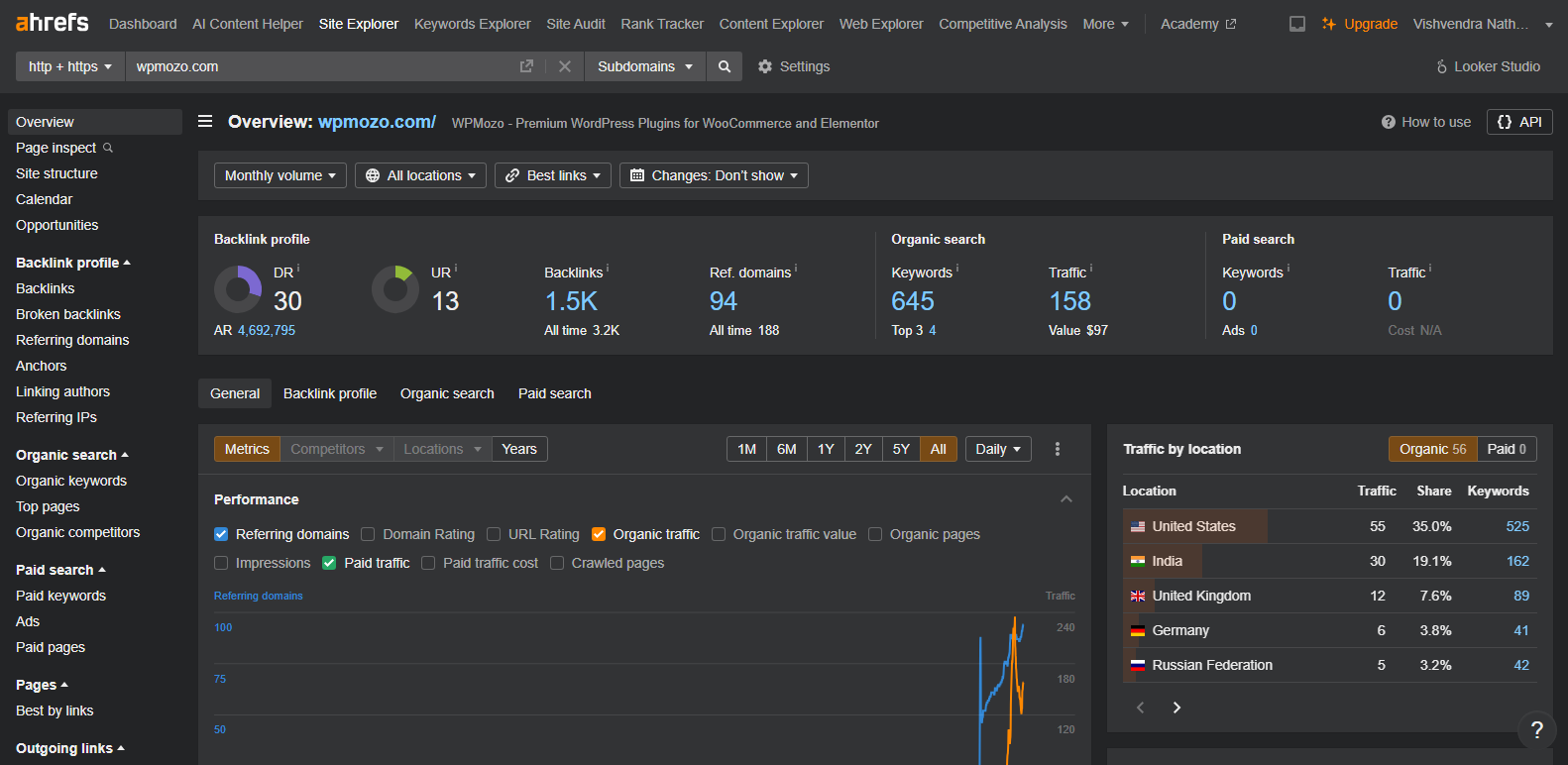Click United States keywords count 525
The image size is (1568, 765).
pos(1517,526)
